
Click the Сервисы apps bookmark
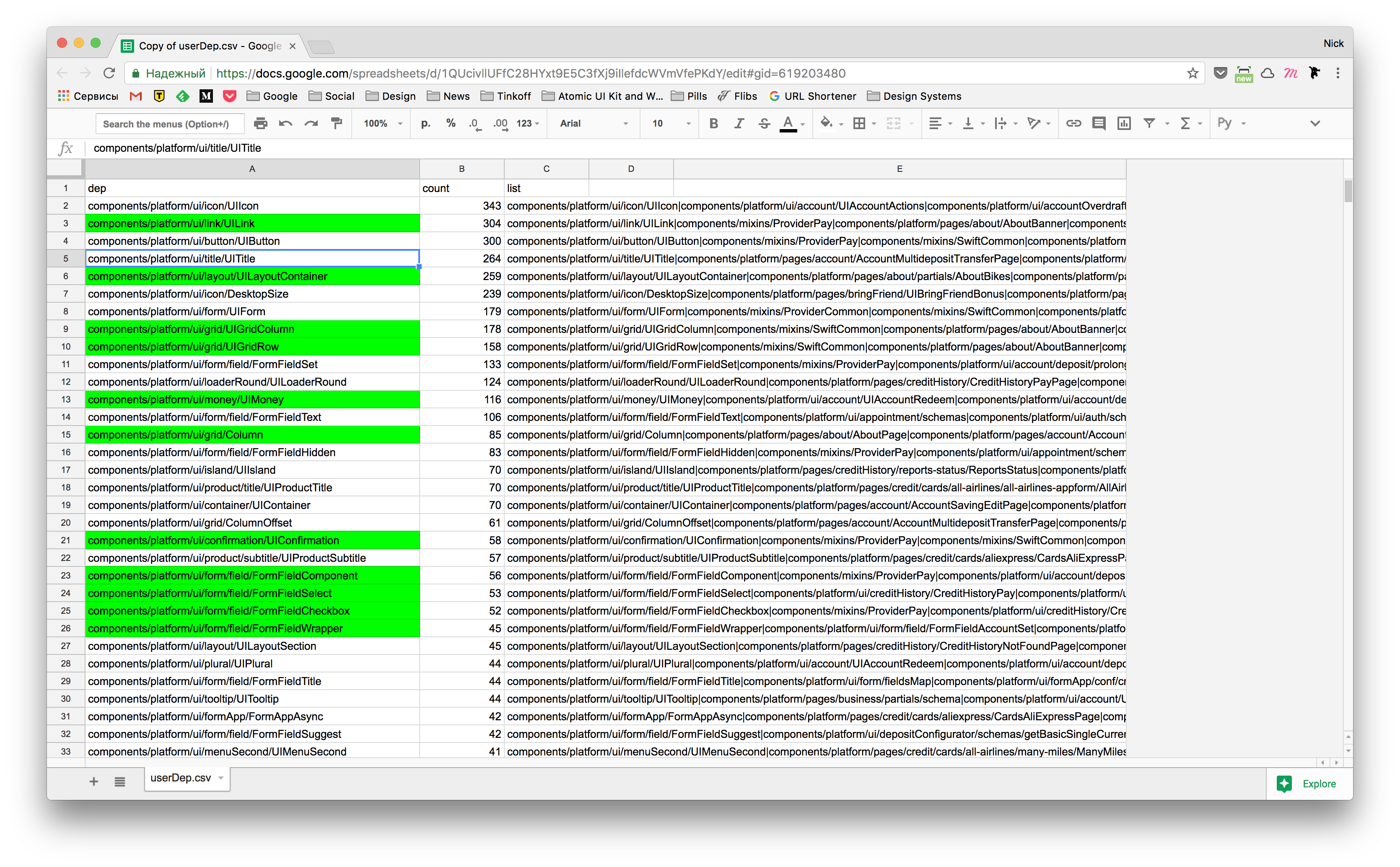88,96
